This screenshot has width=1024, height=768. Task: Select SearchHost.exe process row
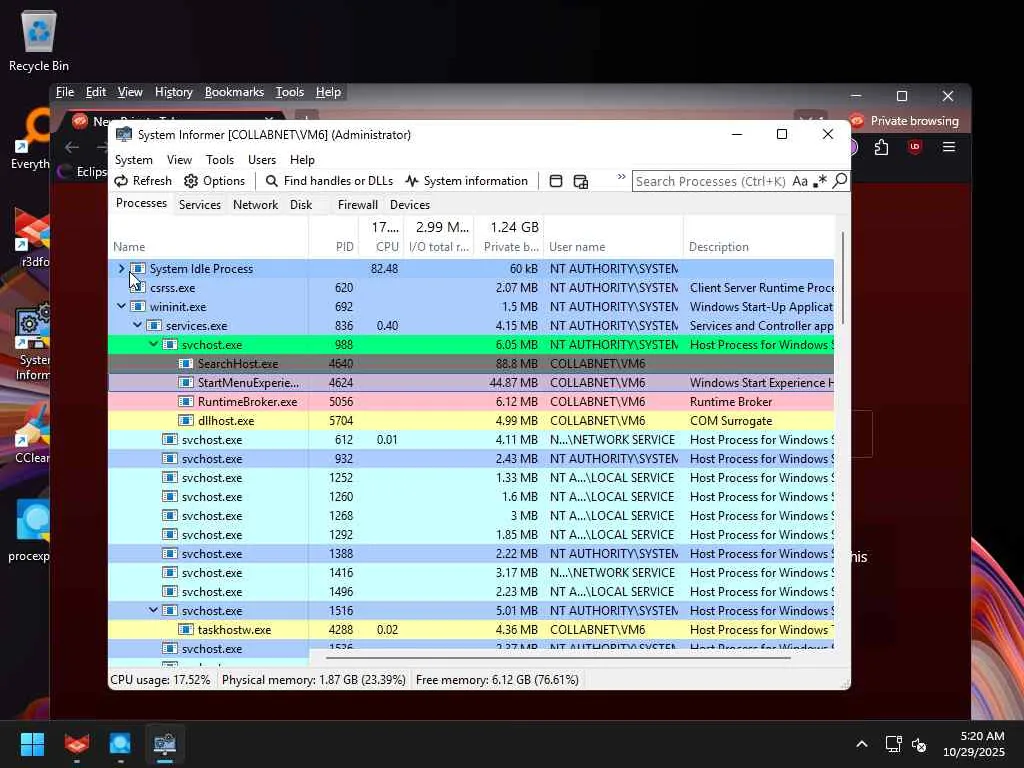(471, 364)
